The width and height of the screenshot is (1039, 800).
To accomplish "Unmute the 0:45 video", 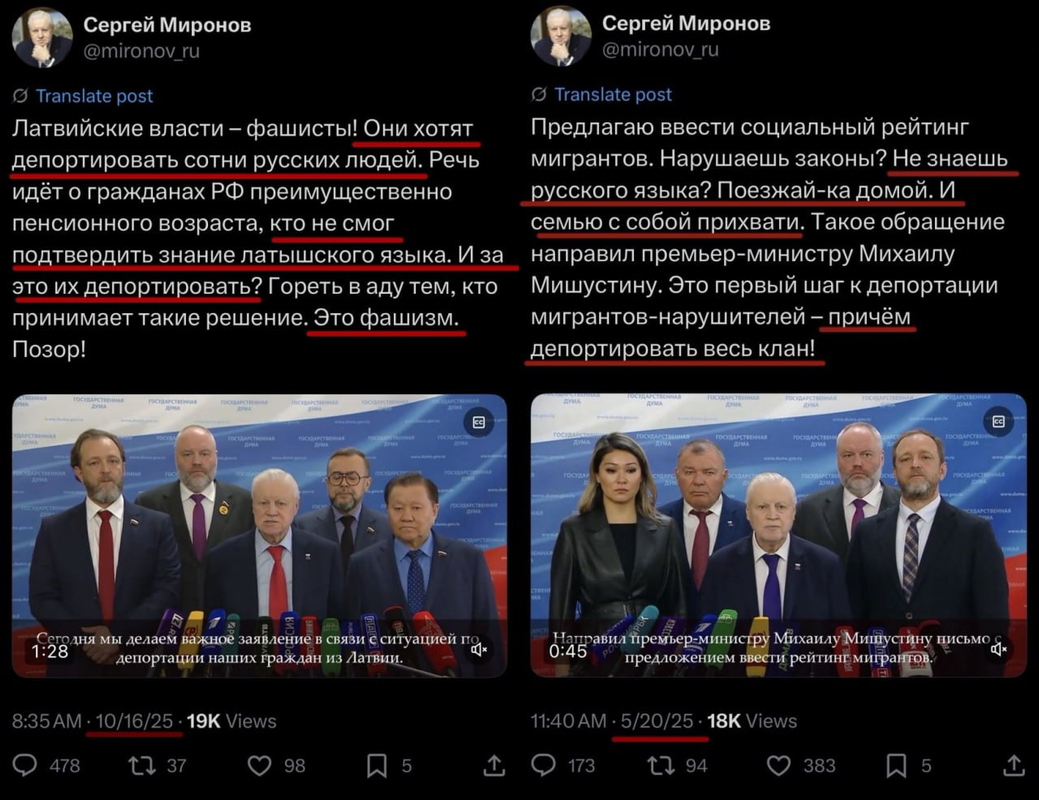I will pyautogui.click(x=999, y=650).
